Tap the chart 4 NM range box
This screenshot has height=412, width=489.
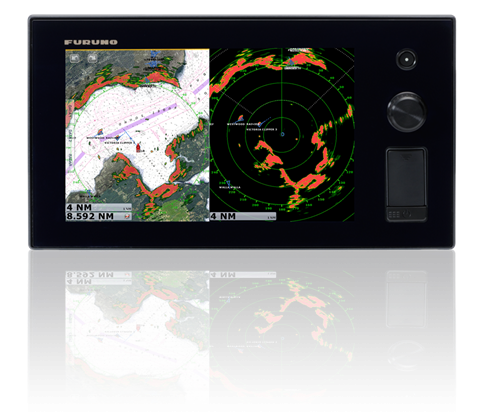tap(99, 207)
